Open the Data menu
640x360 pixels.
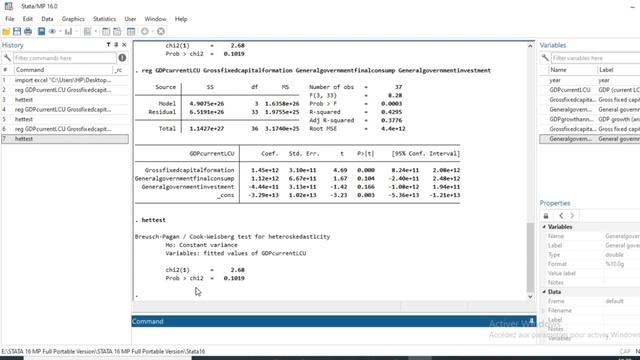[47, 19]
